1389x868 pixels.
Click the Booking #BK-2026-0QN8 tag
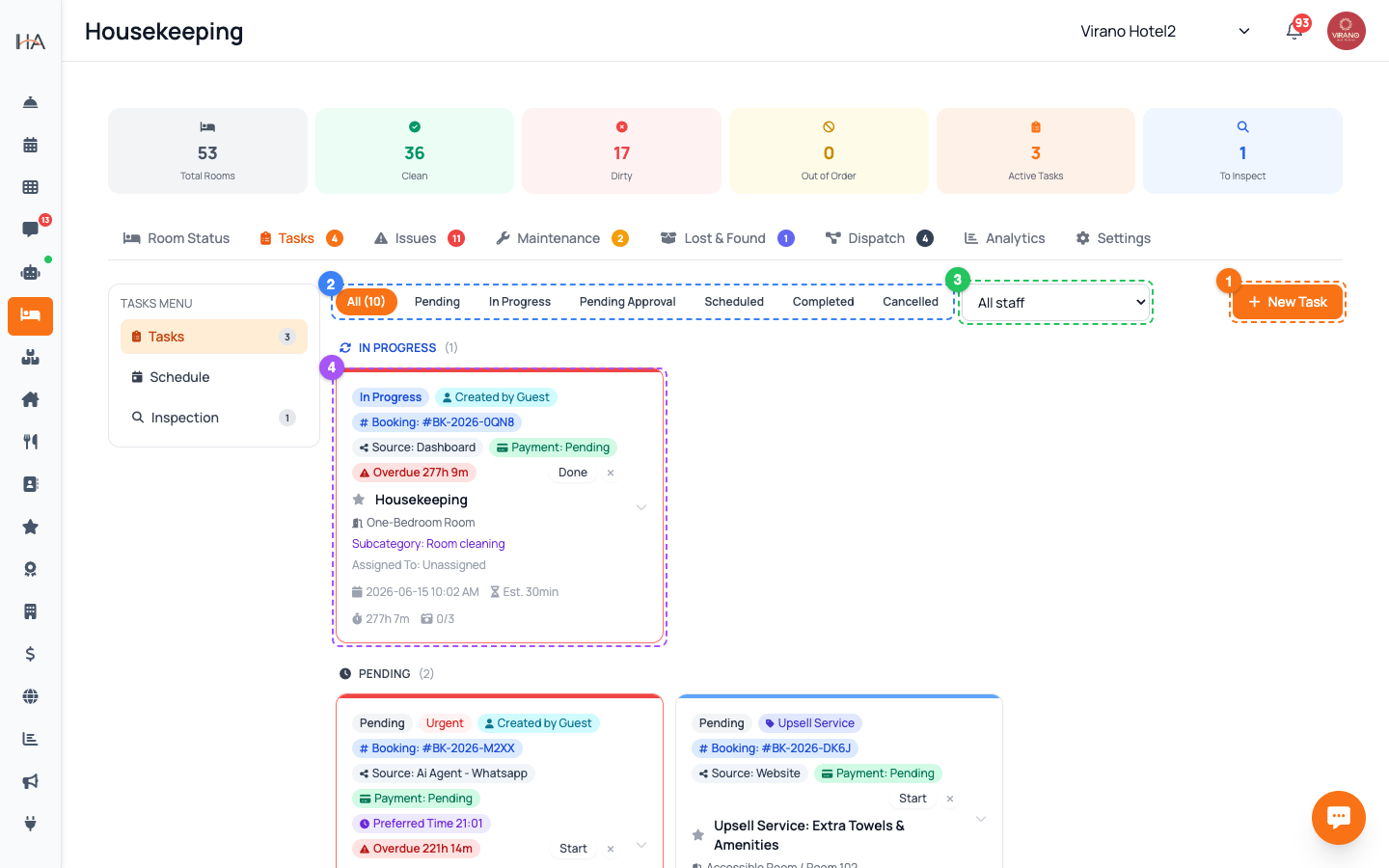(x=437, y=422)
